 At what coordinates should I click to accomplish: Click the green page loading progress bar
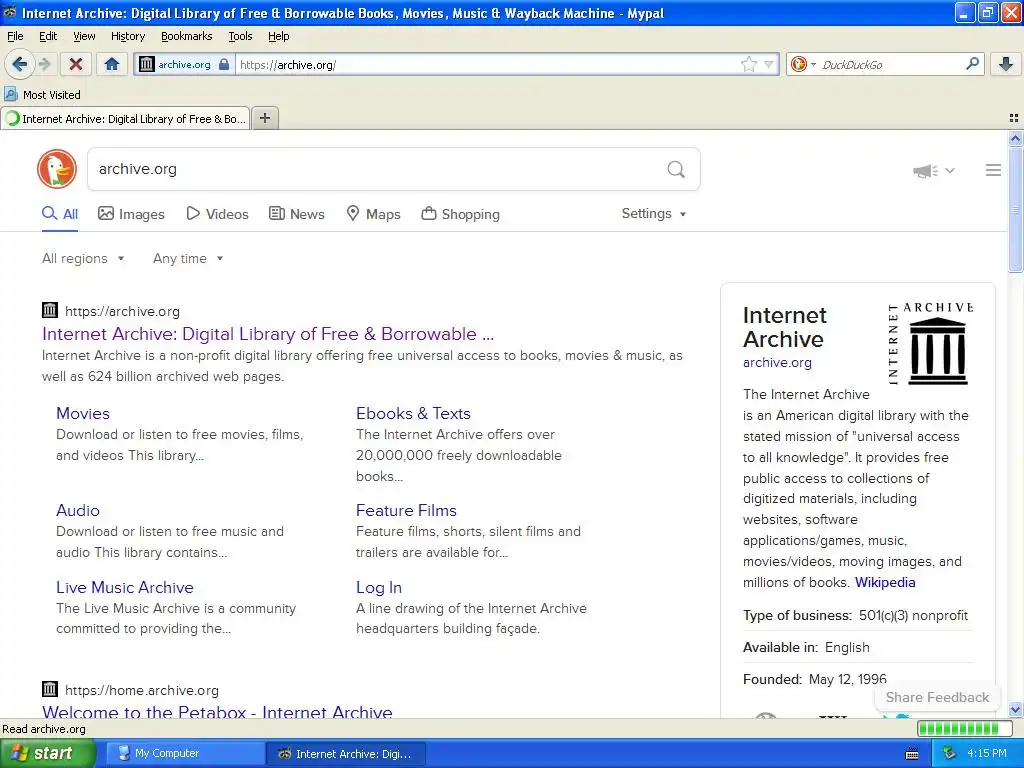(x=965, y=728)
